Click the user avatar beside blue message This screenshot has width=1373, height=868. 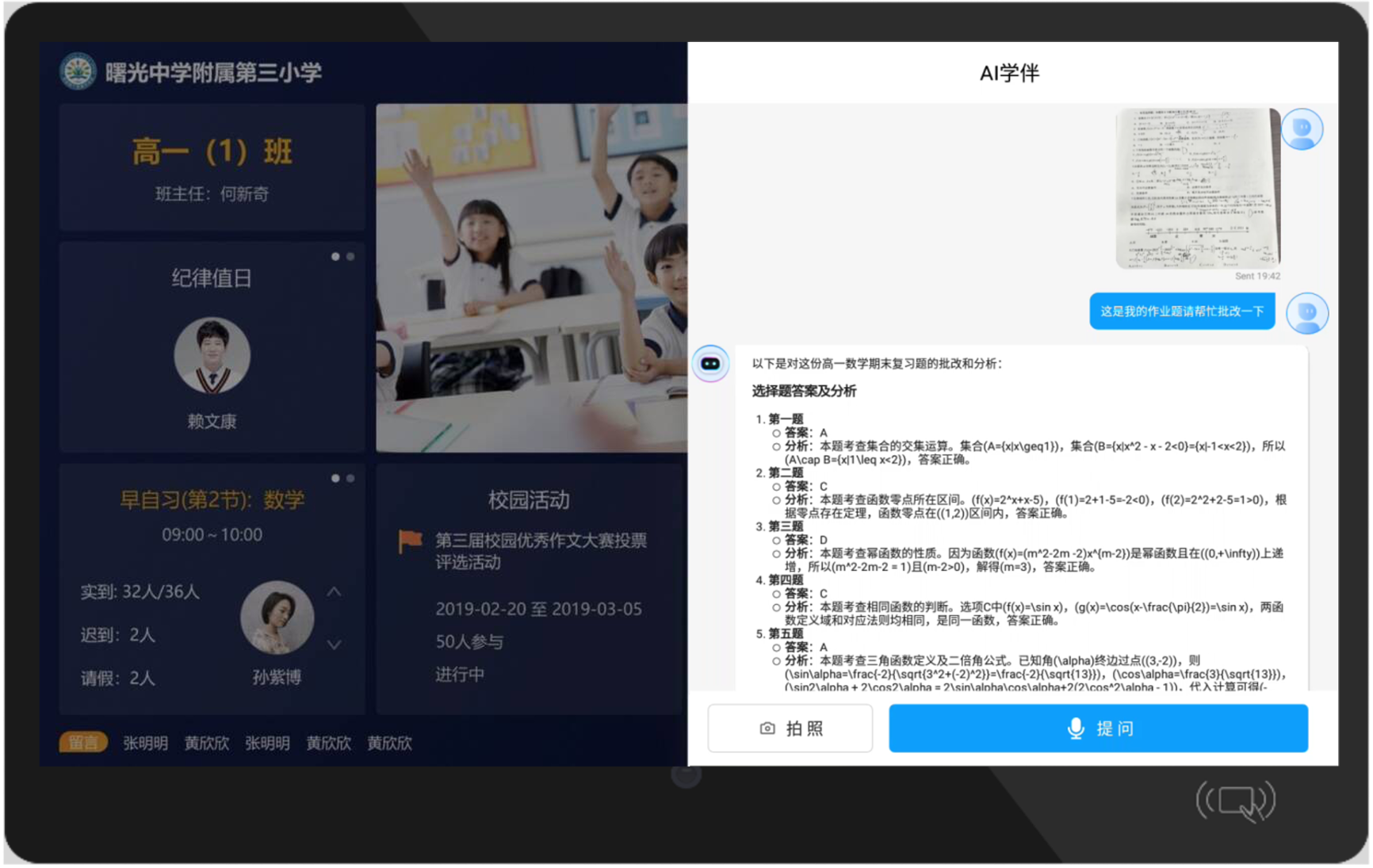tap(1306, 312)
